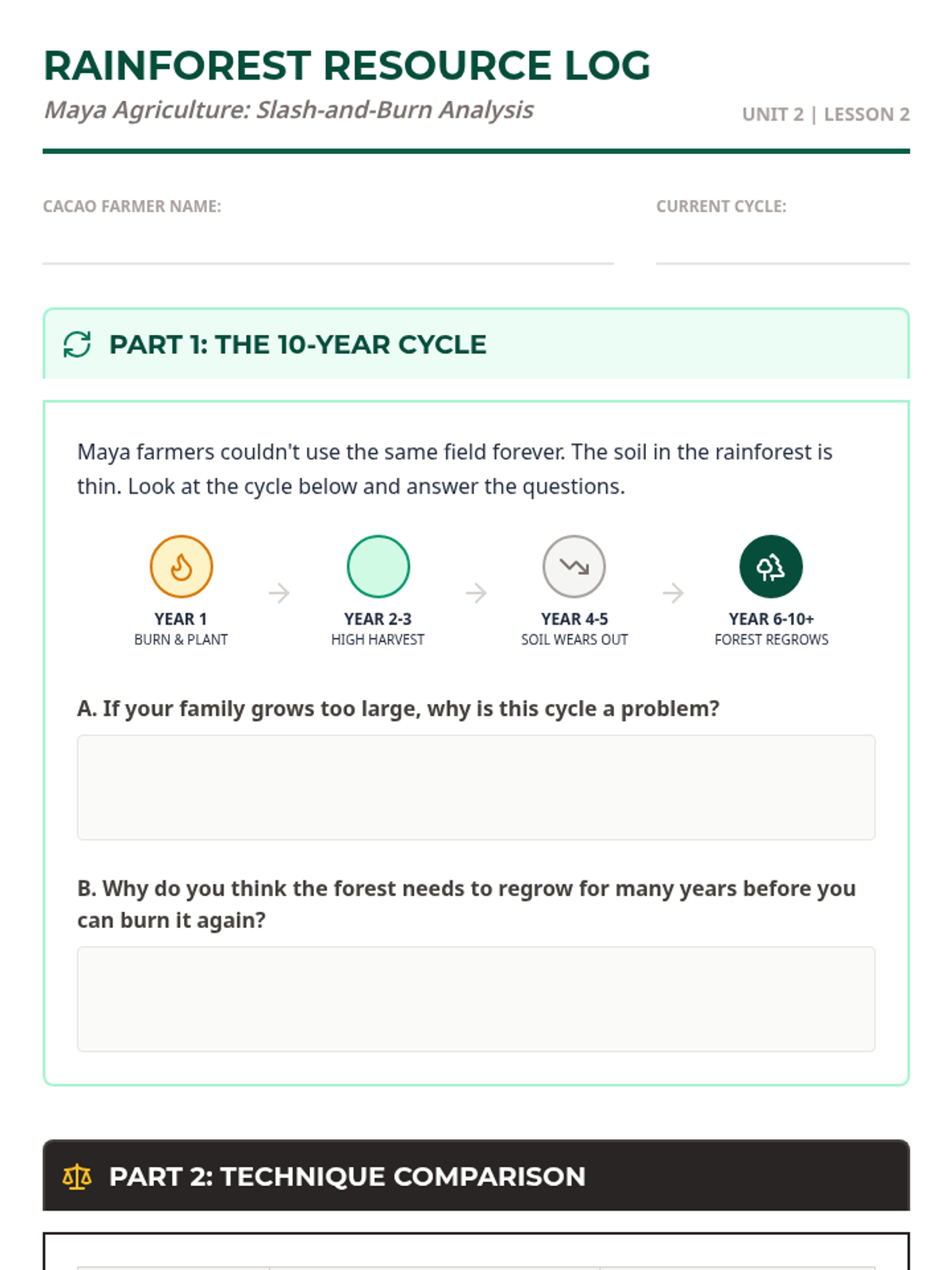The height and width of the screenshot is (1270, 952).
Task: Click the arrow between Year 1 and Year 2-3
Action: point(279,593)
